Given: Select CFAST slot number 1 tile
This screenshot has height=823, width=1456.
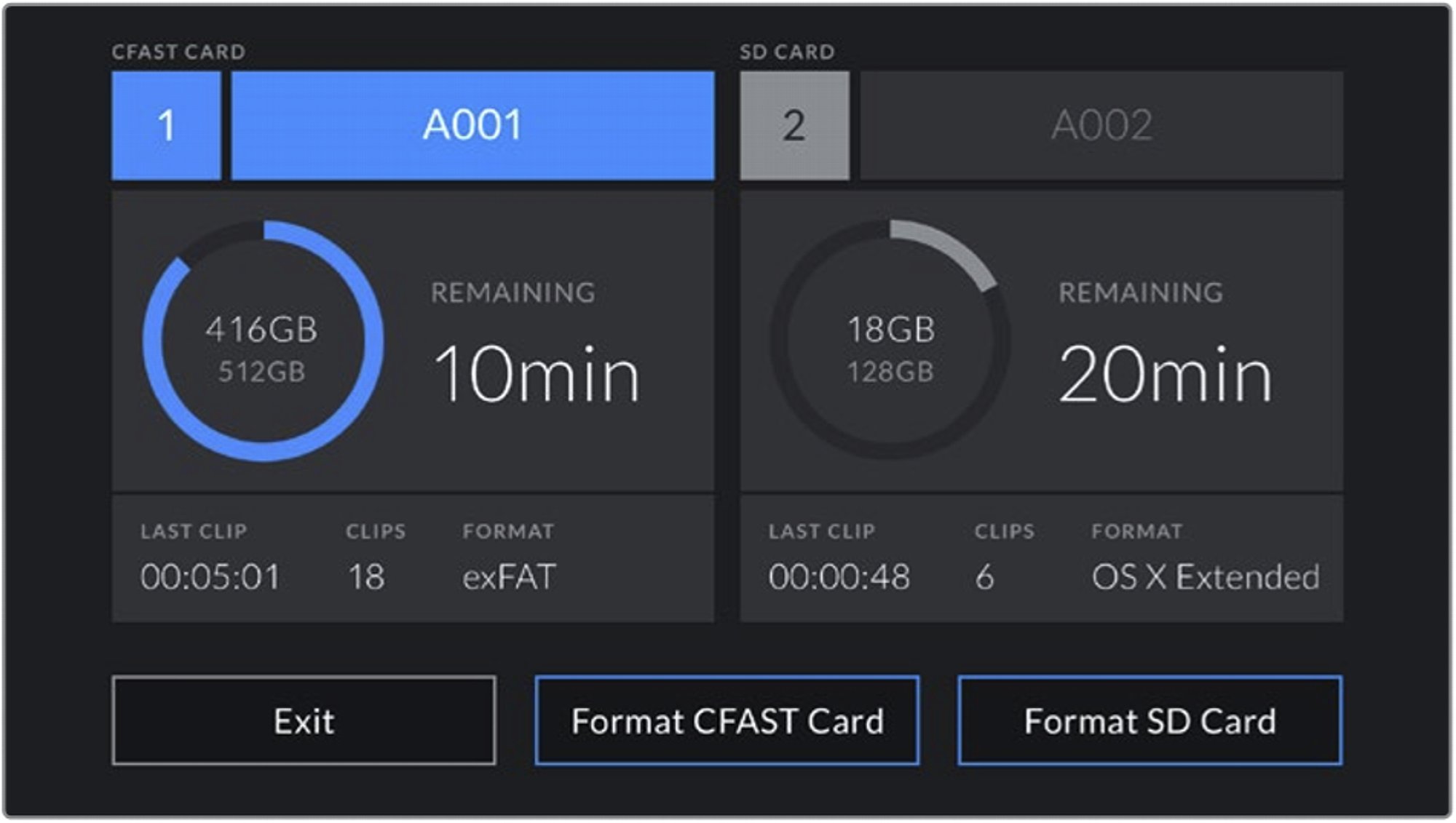Looking at the screenshot, I should coord(166,125).
